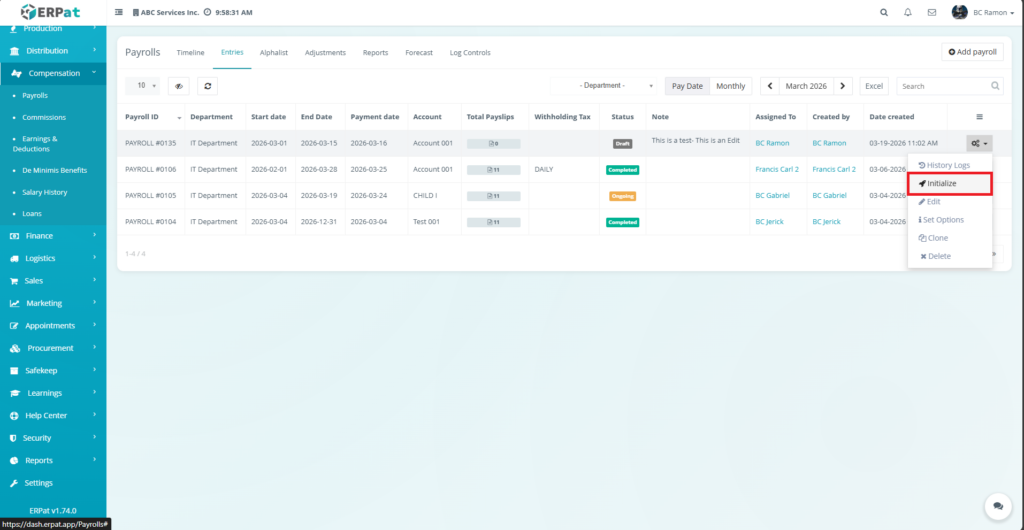Switch to the Alphalist tab

coord(274,52)
